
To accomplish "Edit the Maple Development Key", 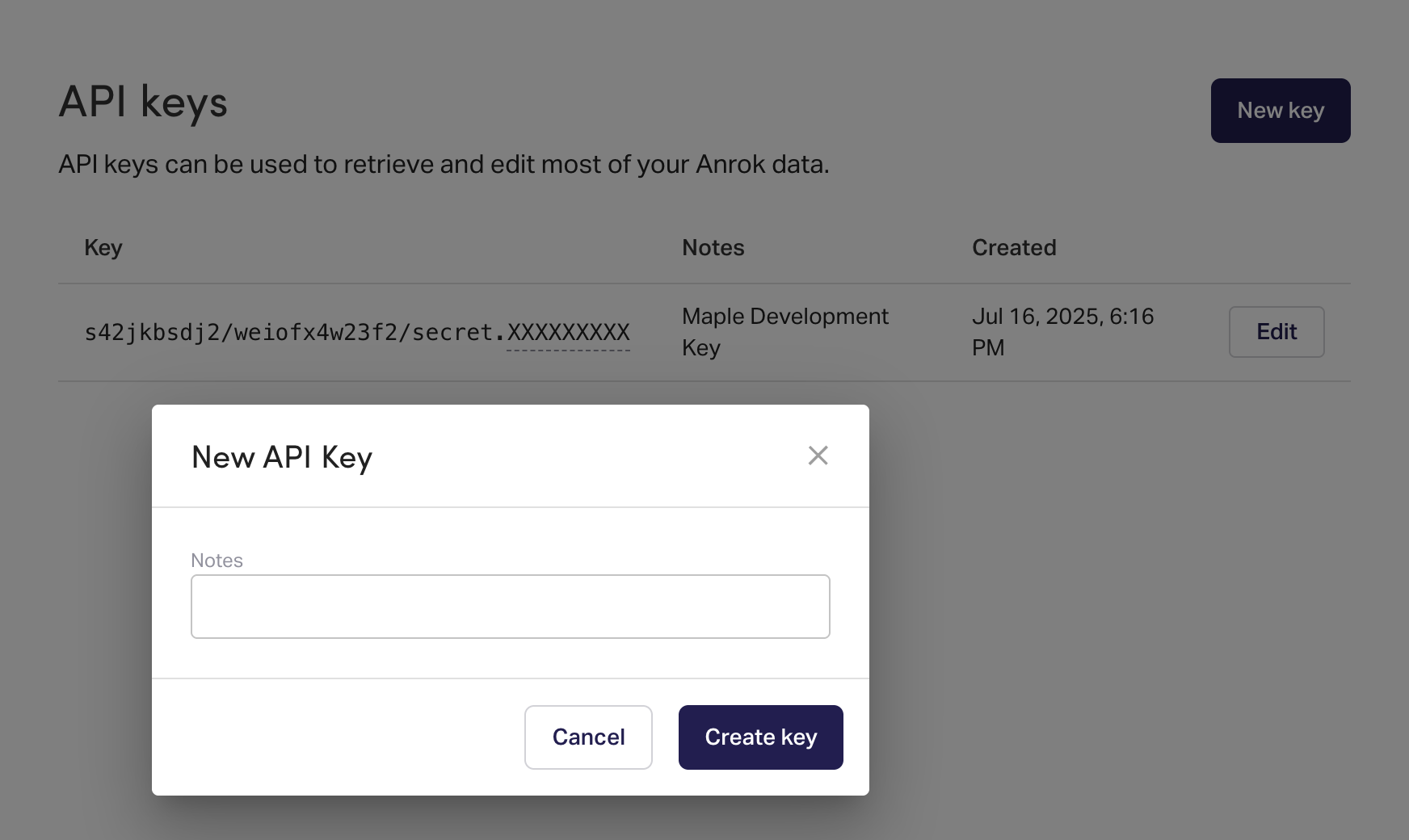I will tap(1276, 332).
